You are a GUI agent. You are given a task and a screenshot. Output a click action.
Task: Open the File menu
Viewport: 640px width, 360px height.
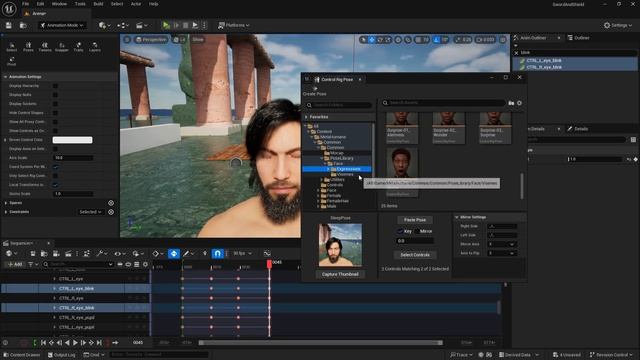[25, 4]
